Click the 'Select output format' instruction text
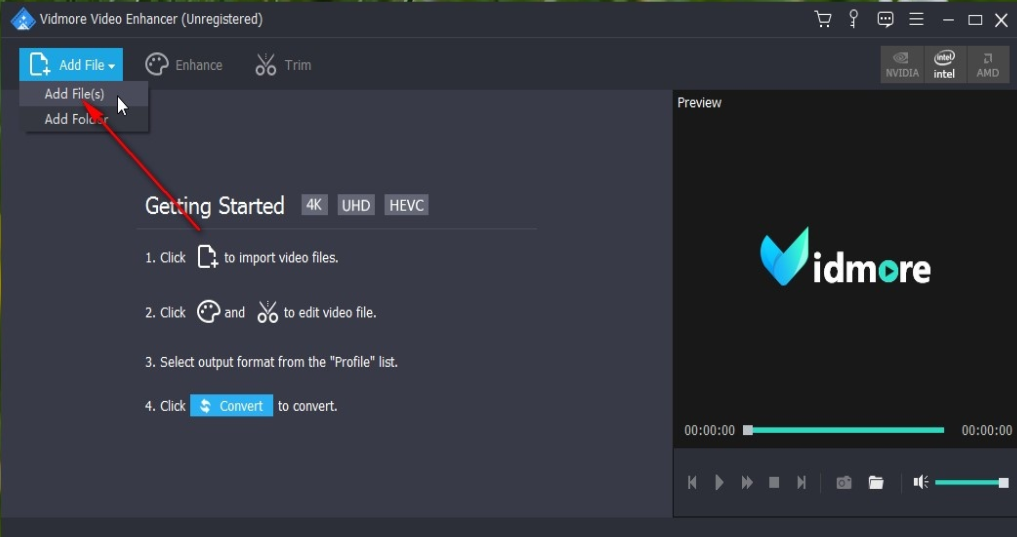This screenshot has width=1017, height=537. coord(271,362)
